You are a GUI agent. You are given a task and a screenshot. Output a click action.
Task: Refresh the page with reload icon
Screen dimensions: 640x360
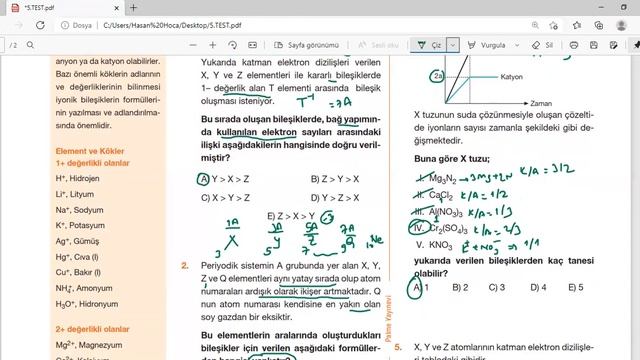click(40, 25)
